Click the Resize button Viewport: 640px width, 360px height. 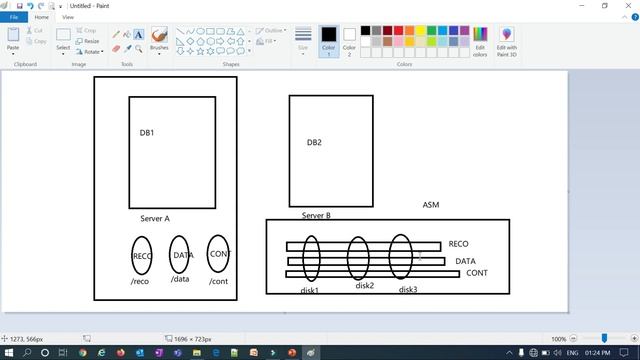[87, 41]
